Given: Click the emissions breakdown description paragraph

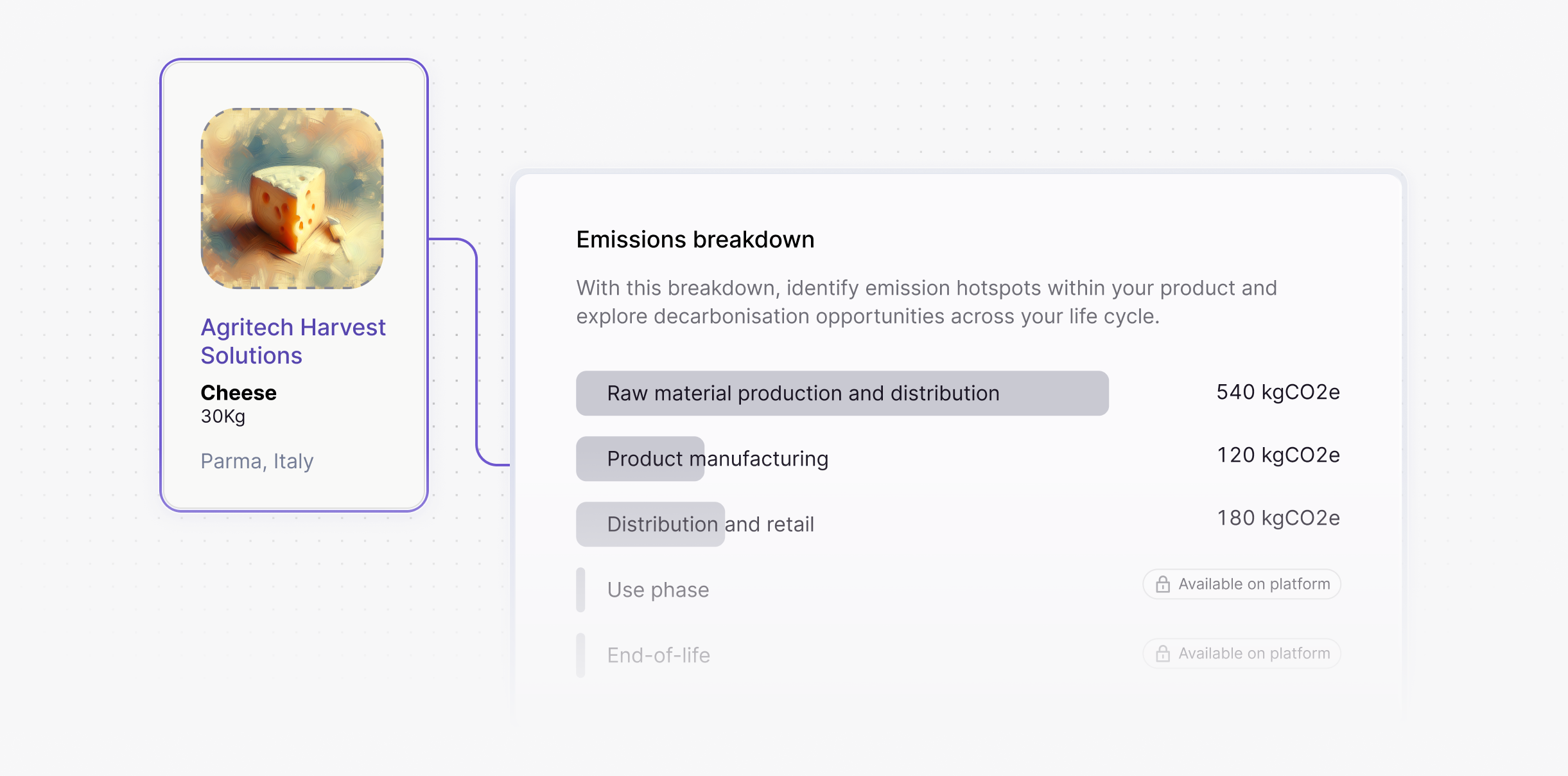Looking at the screenshot, I should coord(927,302).
